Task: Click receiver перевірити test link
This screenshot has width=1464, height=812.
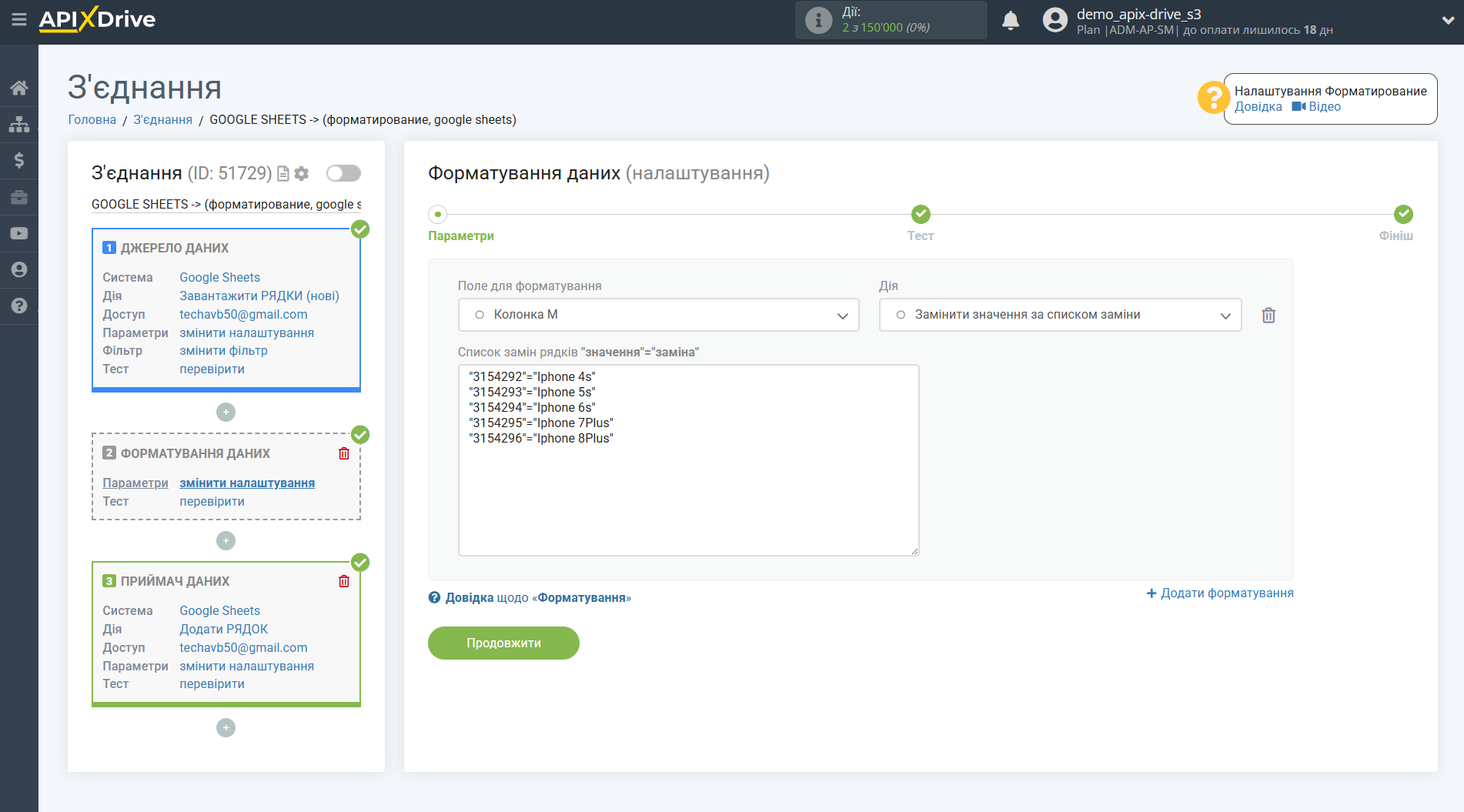Action: 212,683
